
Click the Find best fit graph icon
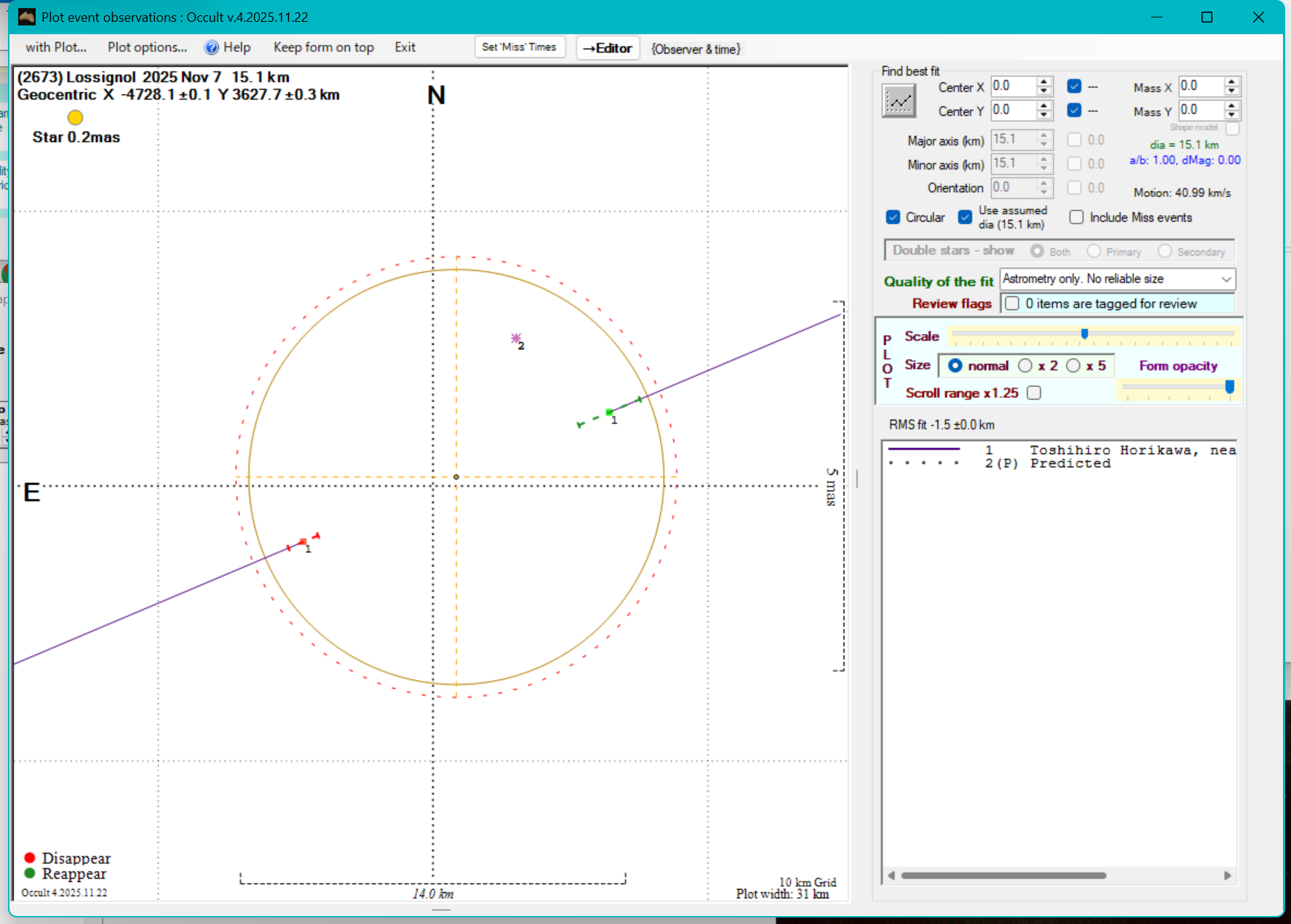[899, 101]
